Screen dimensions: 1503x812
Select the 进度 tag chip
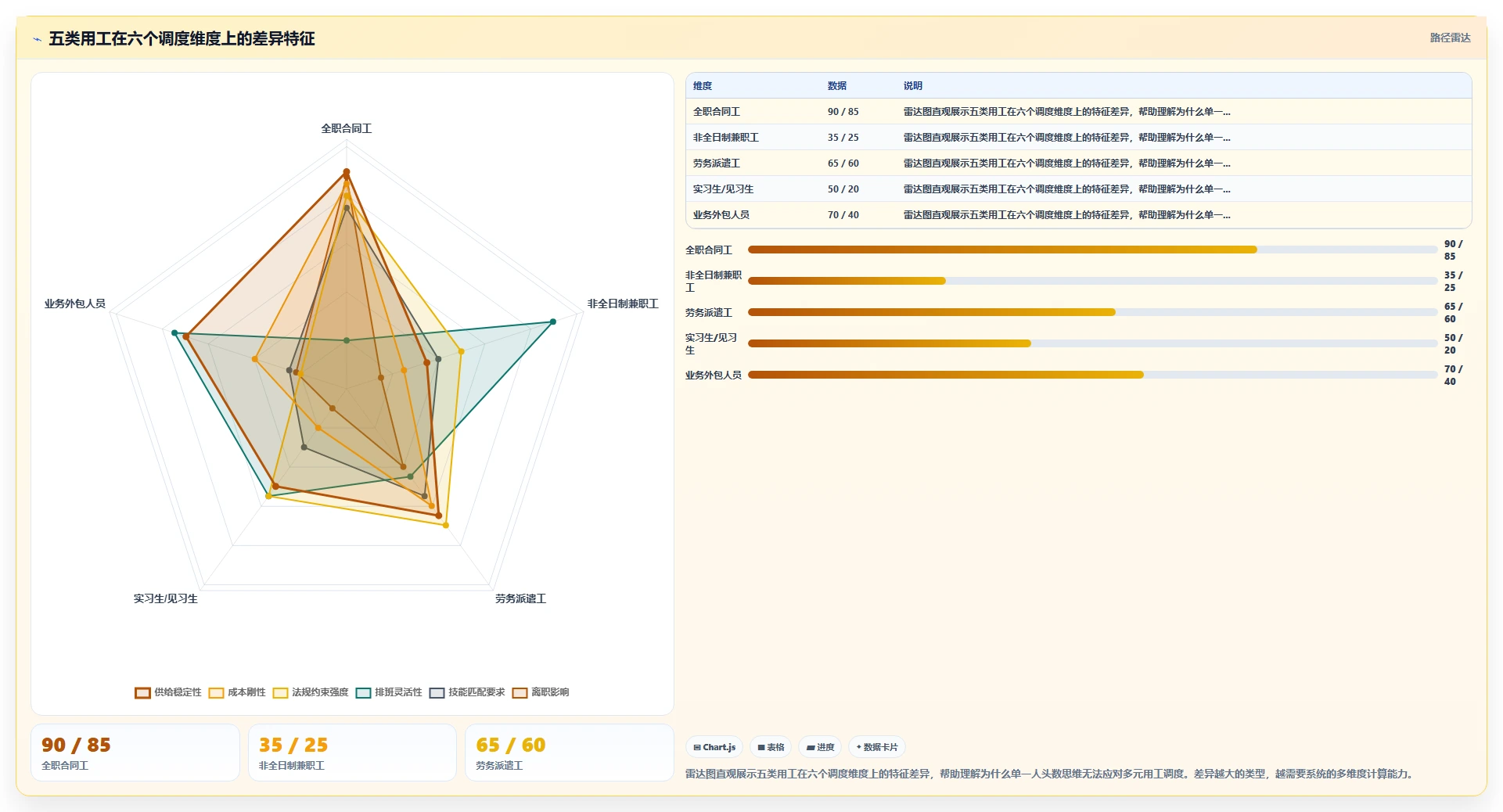pyautogui.click(x=820, y=747)
